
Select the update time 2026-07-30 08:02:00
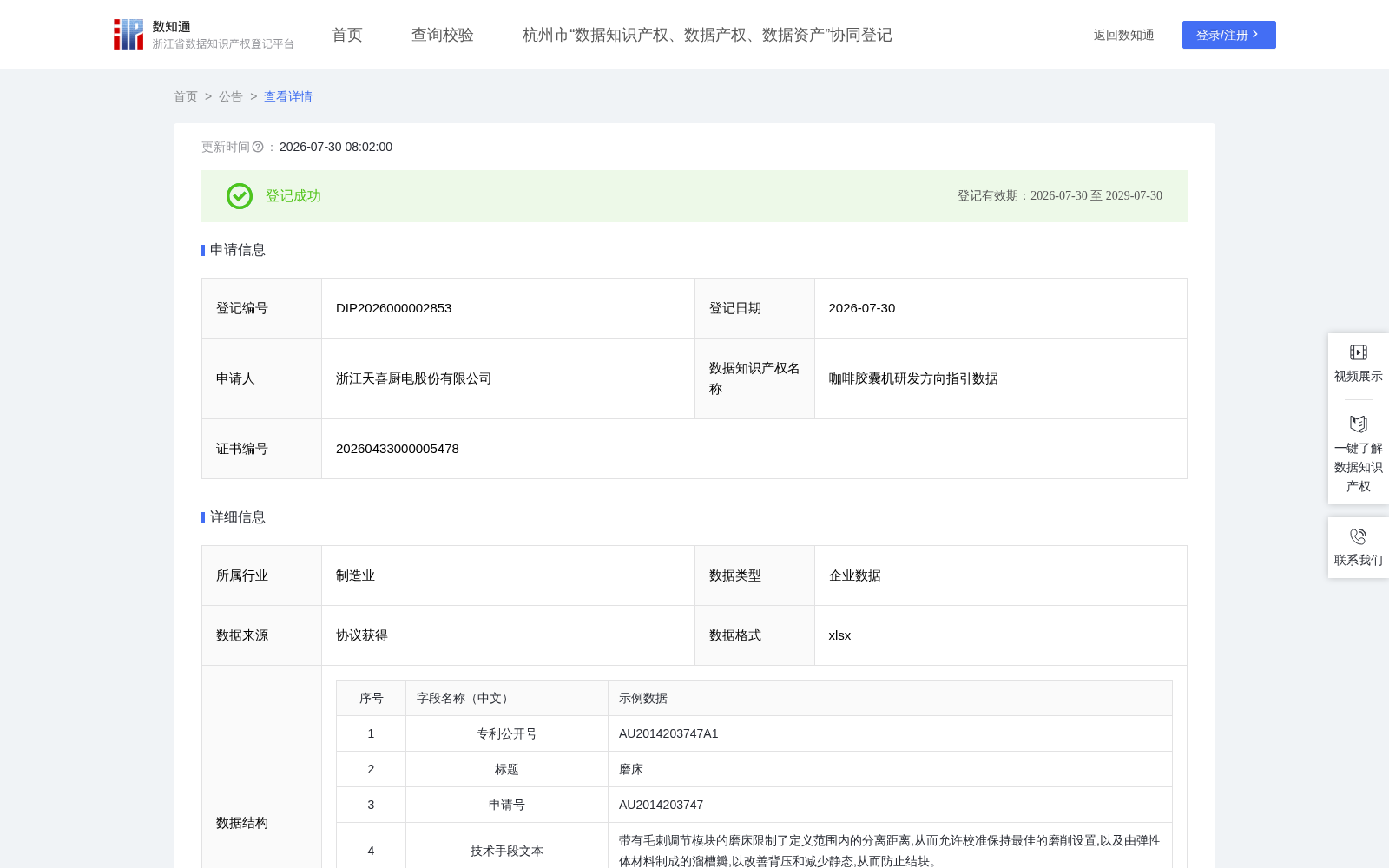(336, 148)
